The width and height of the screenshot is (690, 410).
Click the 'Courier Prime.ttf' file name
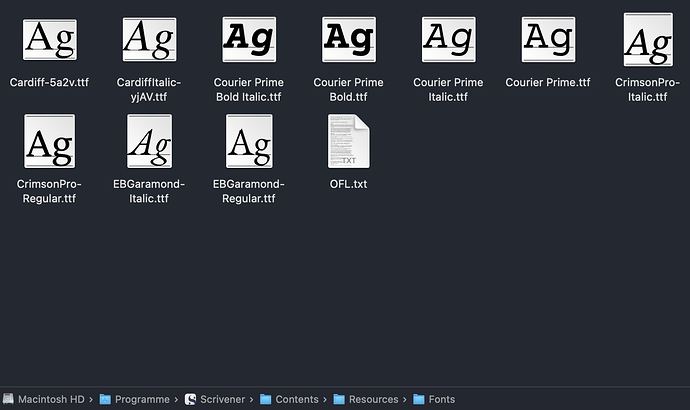pyautogui.click(x=548, y=82)
